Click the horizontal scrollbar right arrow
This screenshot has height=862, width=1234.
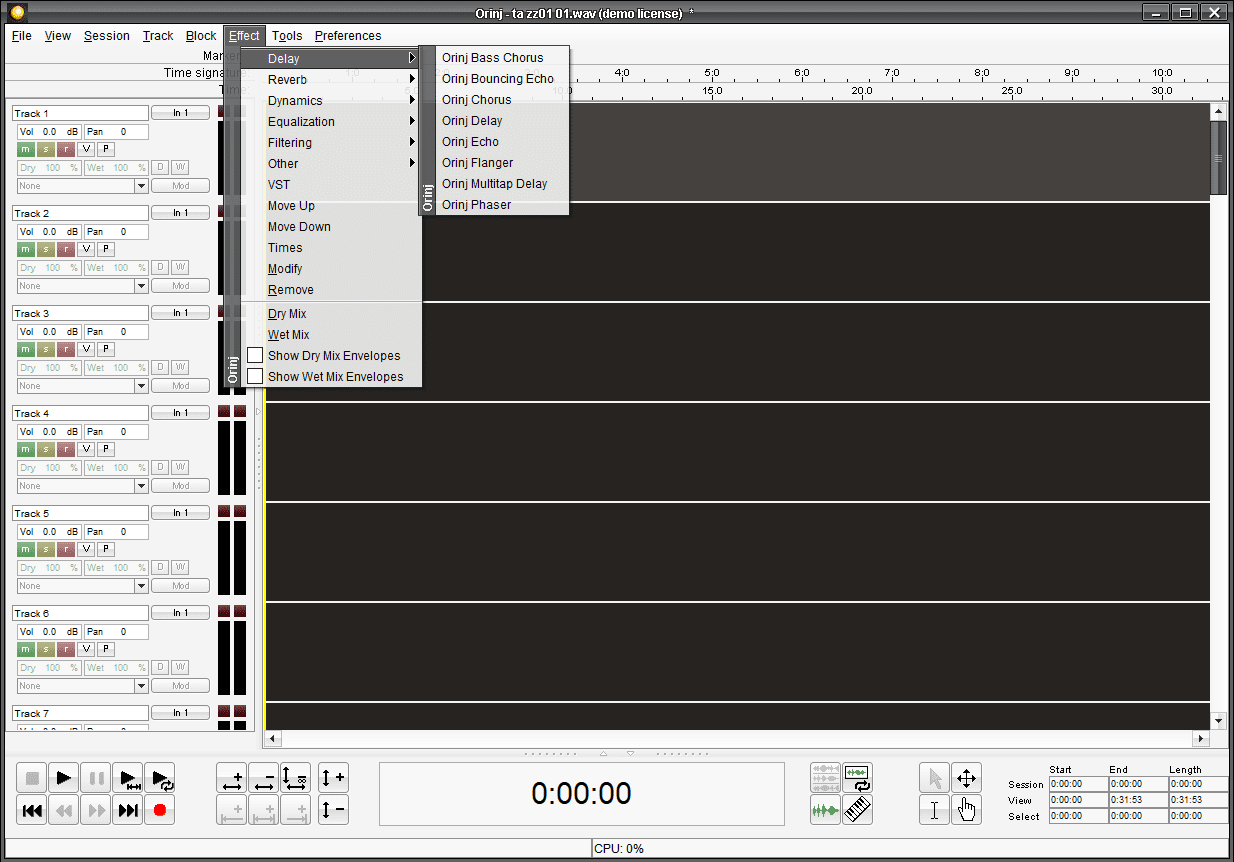(1201, 739)
